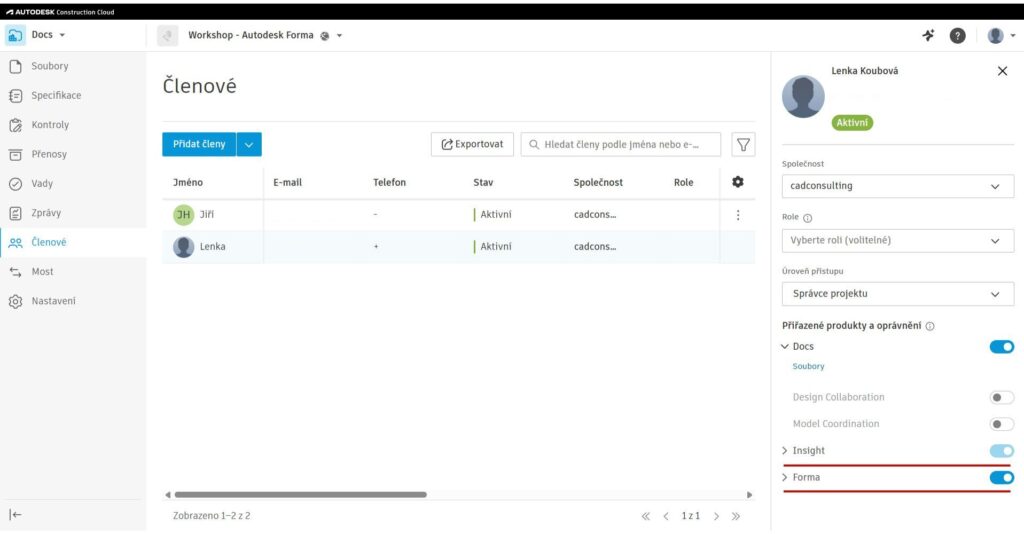Click the Přidat členy button
The width and height of the screenshot is (1024, 534).
199,145
